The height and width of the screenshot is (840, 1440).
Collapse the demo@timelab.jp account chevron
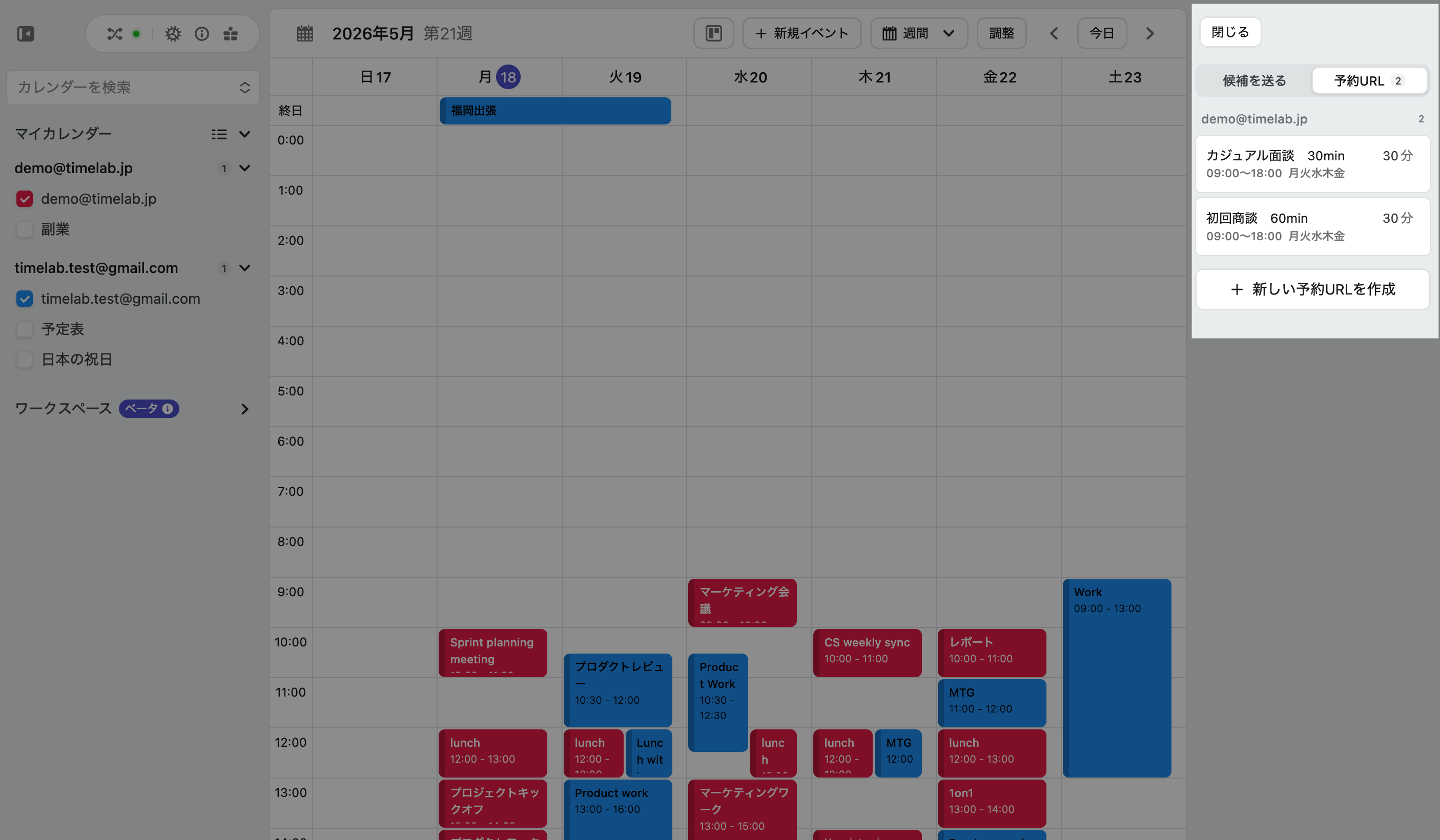click(x=245, y=169)
